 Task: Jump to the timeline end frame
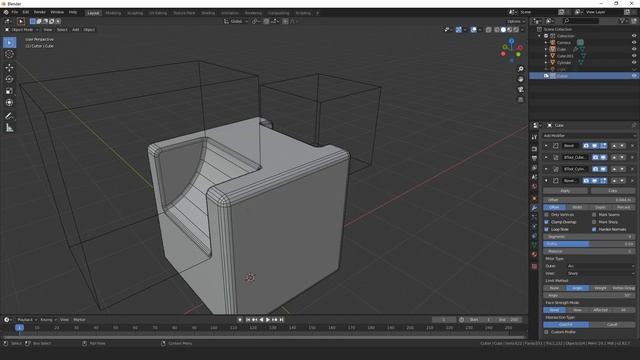[281, 320]
